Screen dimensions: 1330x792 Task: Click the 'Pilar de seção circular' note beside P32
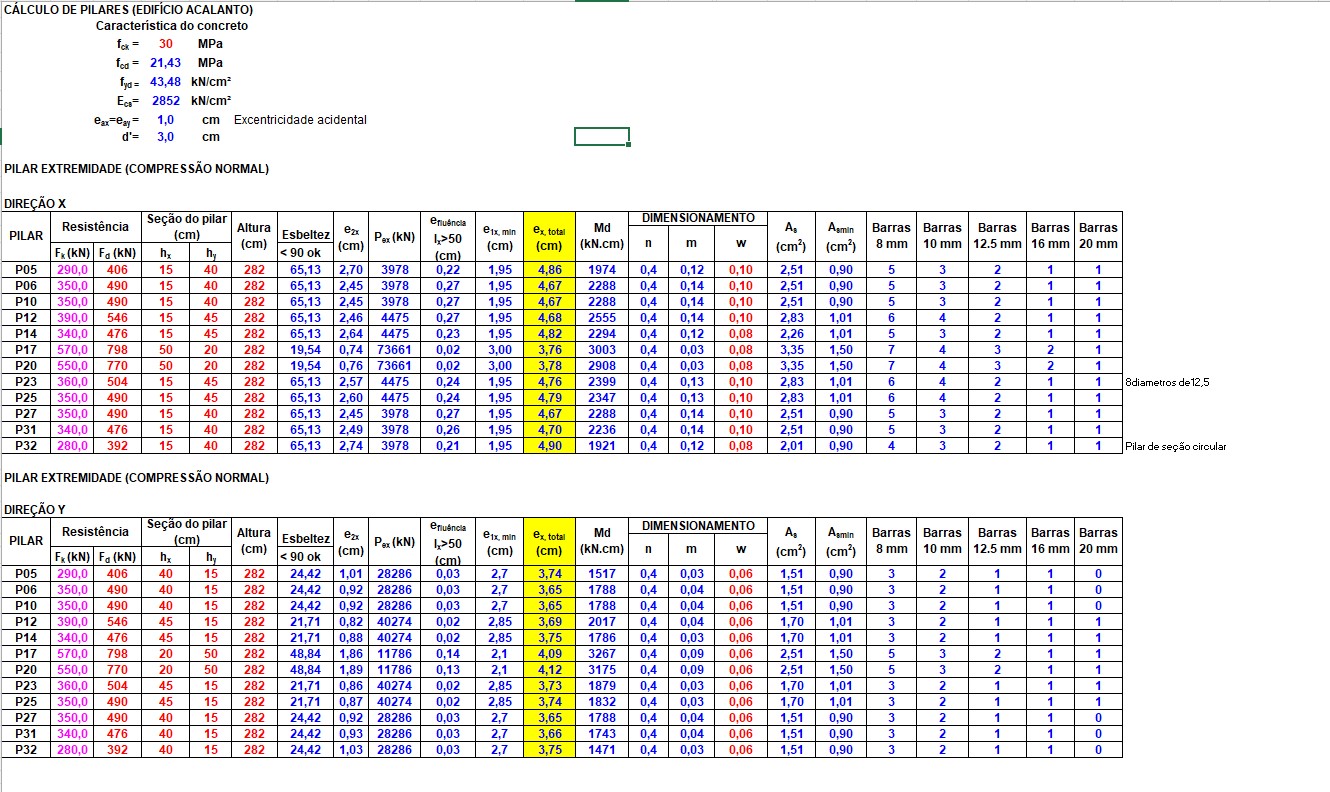point(1176,446)
